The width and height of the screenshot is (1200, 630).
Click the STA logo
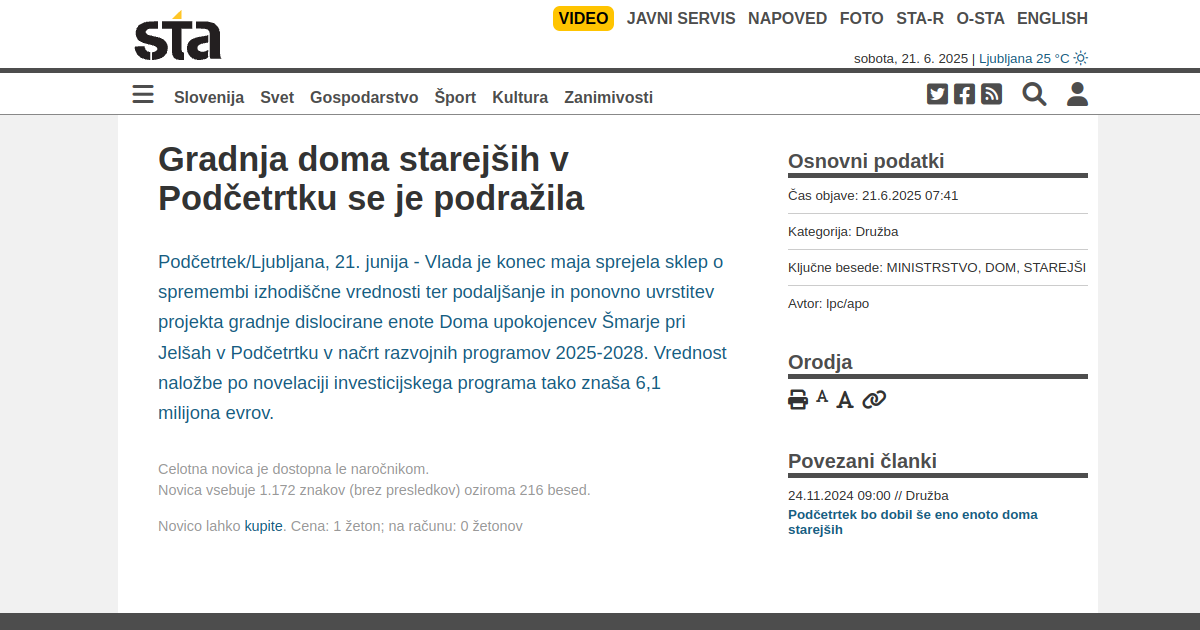(178, 37)
